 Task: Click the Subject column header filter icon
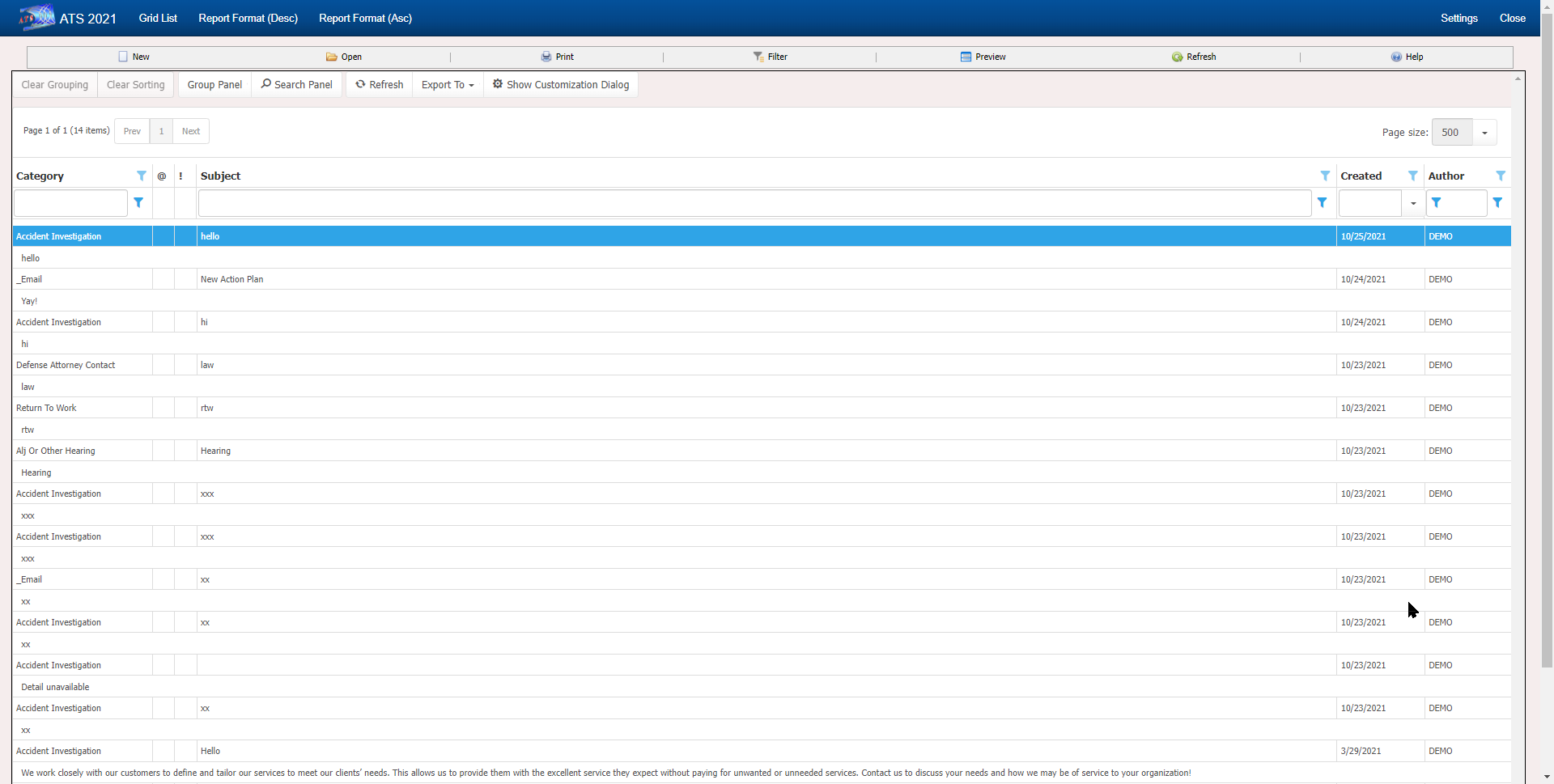coord(1325,176)
